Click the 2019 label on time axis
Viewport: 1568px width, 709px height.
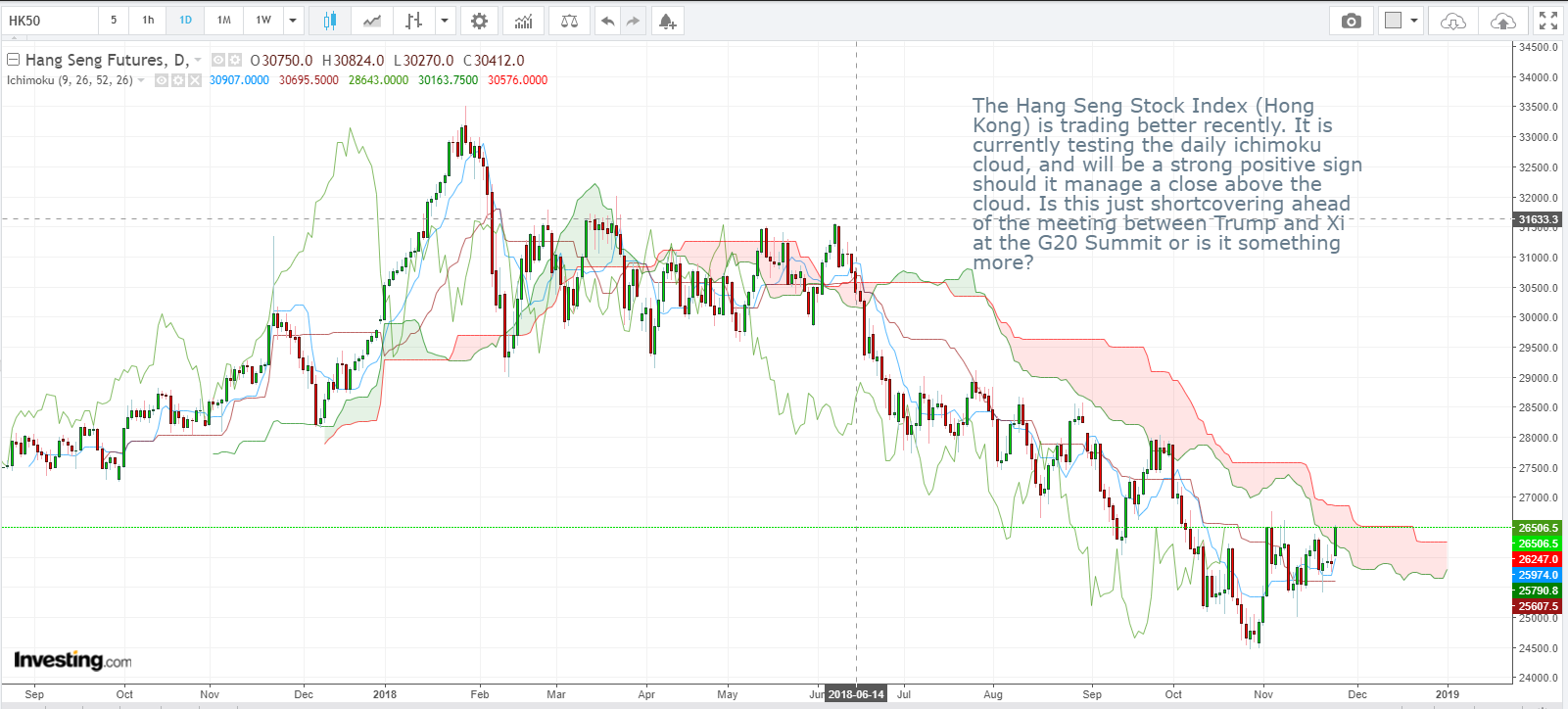click(1447, 694)
